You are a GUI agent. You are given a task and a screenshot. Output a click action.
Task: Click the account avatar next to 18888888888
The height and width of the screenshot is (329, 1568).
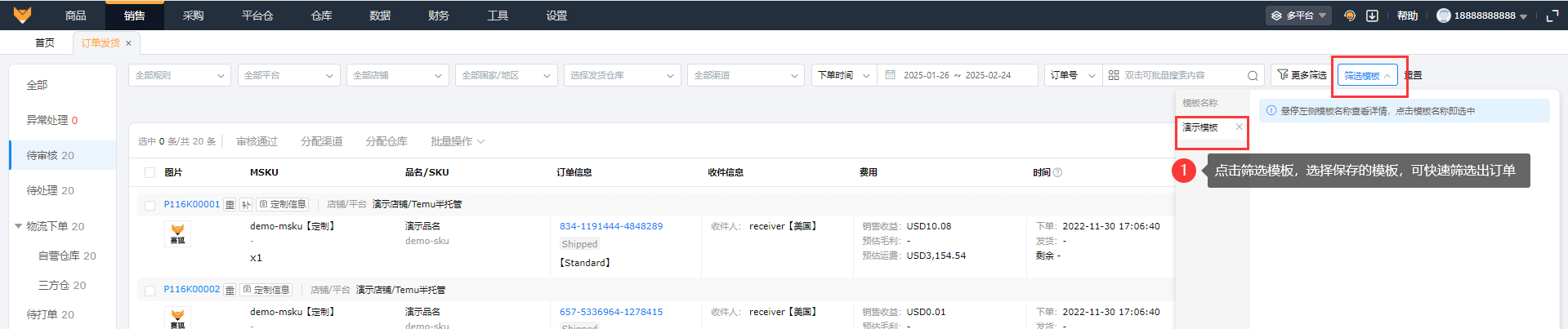click(1444, 16)
